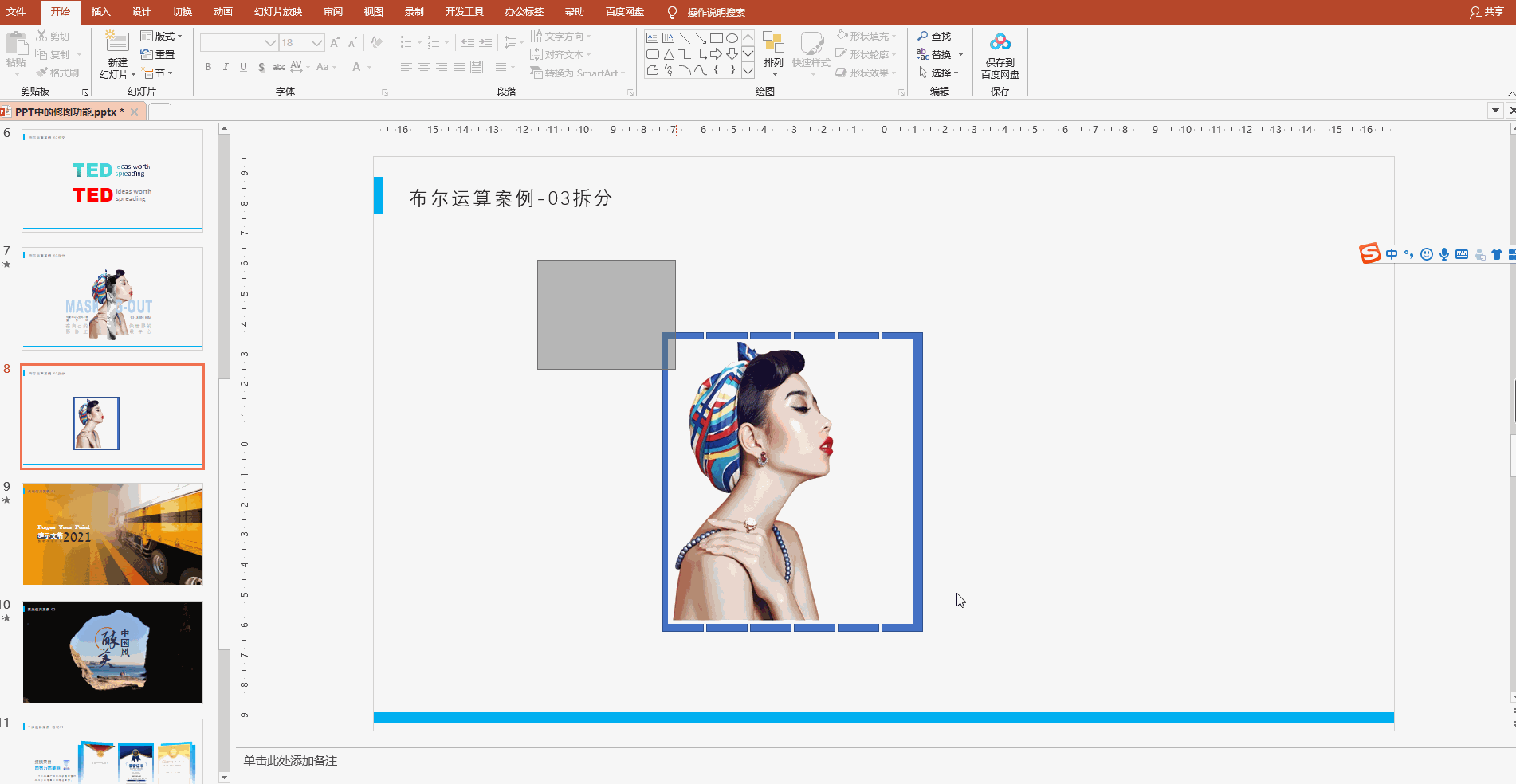The image size is (1516, 784).
Task: Open slide 7 MASK-OUT thumbnail
Action: pos(112,298)
